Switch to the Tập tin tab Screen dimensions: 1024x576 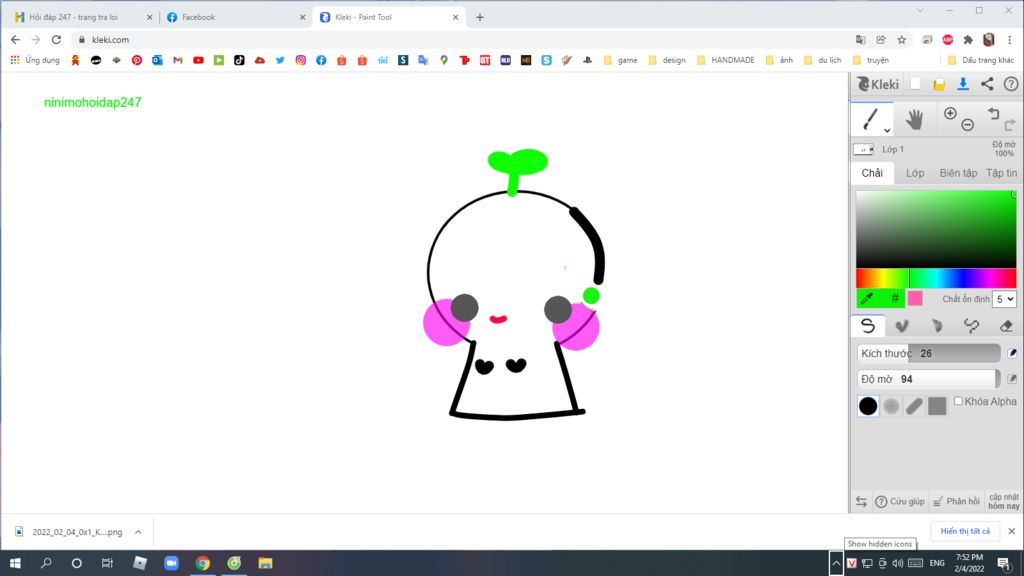click(x=1001, y=173)
